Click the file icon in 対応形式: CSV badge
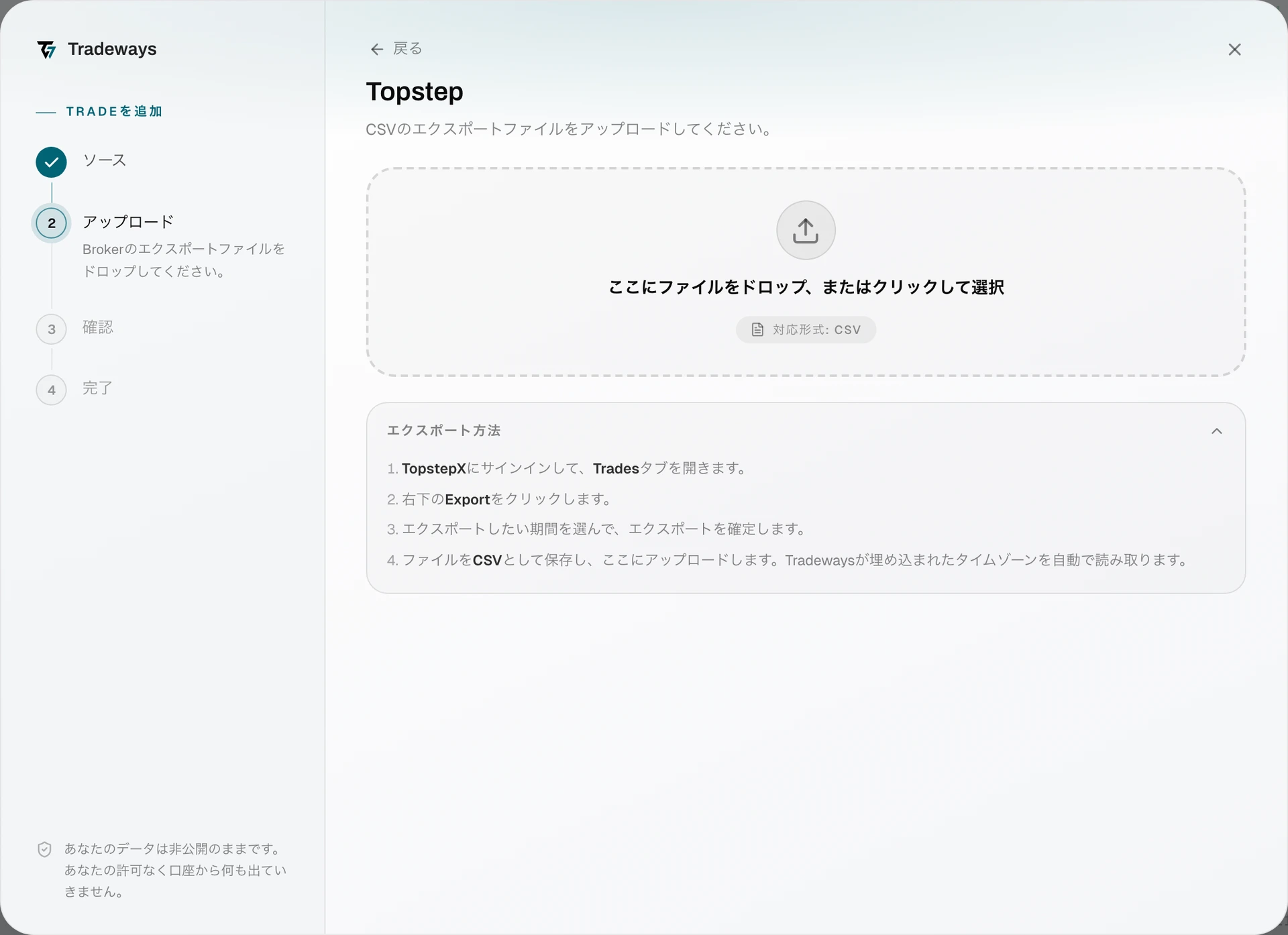The height and width of the screenshot is (935, 1288). pyautogui.click(x=757, y=329)
